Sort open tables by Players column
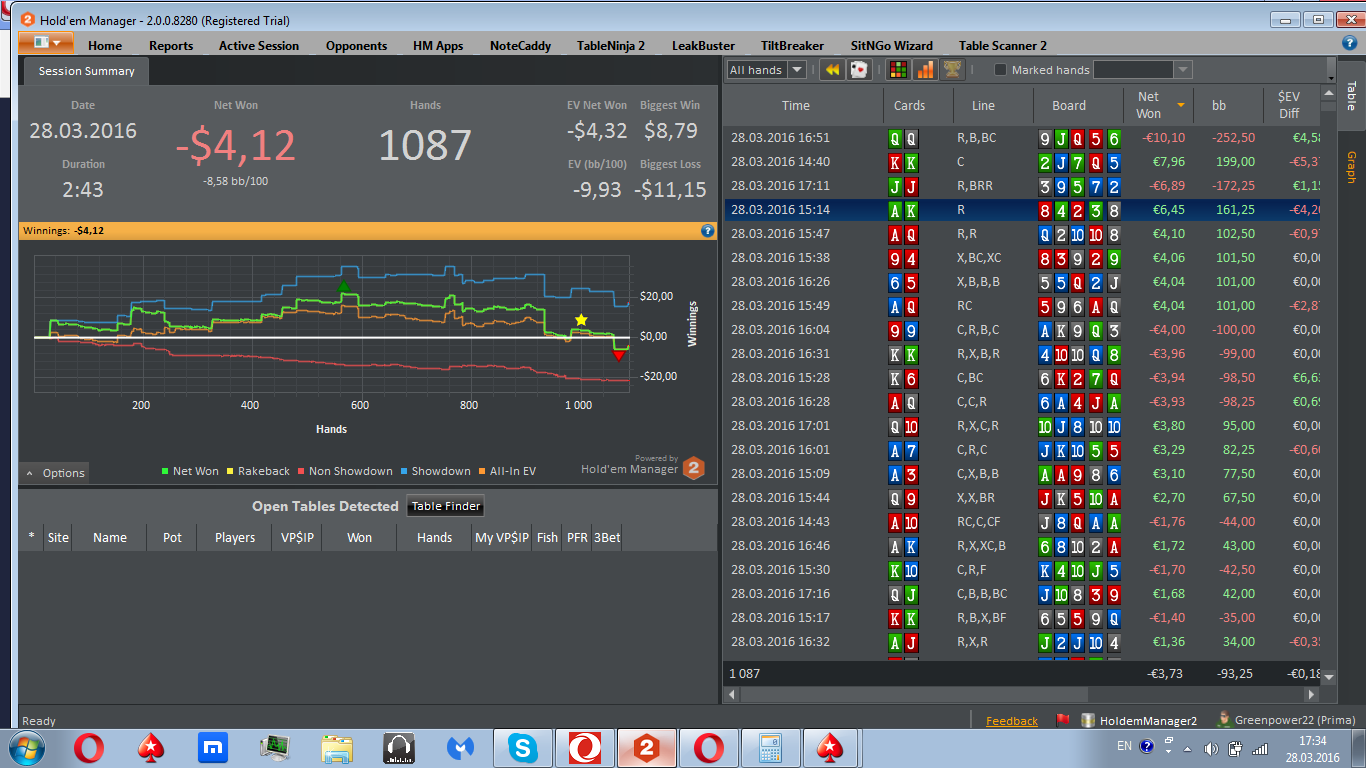Viewport: 1366px width, 768px height. click(235, 538)
